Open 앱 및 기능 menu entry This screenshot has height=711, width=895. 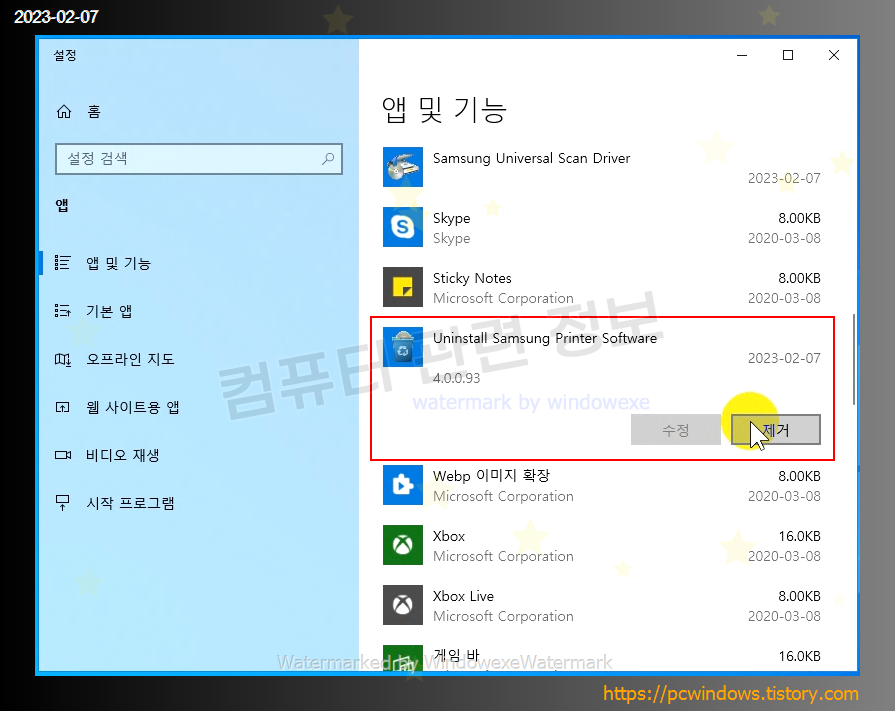pyautogui.click(x=118, y=263)
